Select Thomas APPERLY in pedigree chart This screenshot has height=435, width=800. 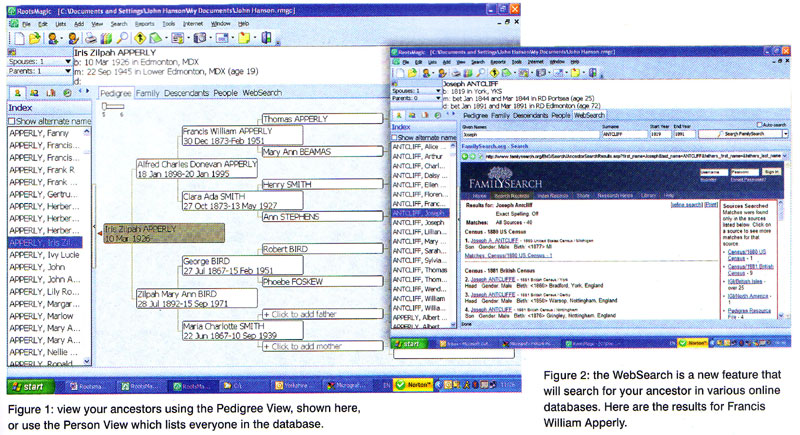tap(322, 119)
